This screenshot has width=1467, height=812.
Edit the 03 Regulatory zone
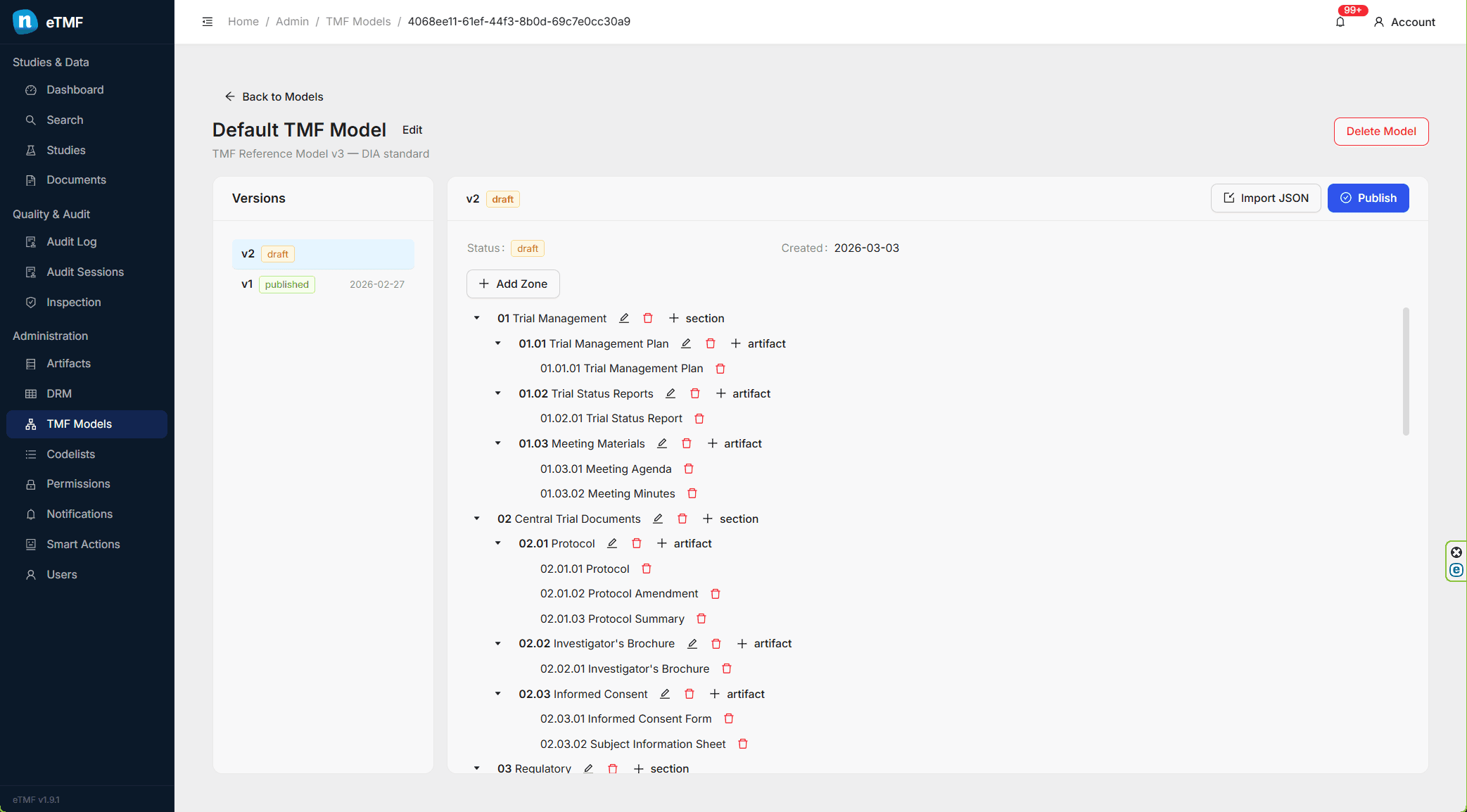pos(588,768)
